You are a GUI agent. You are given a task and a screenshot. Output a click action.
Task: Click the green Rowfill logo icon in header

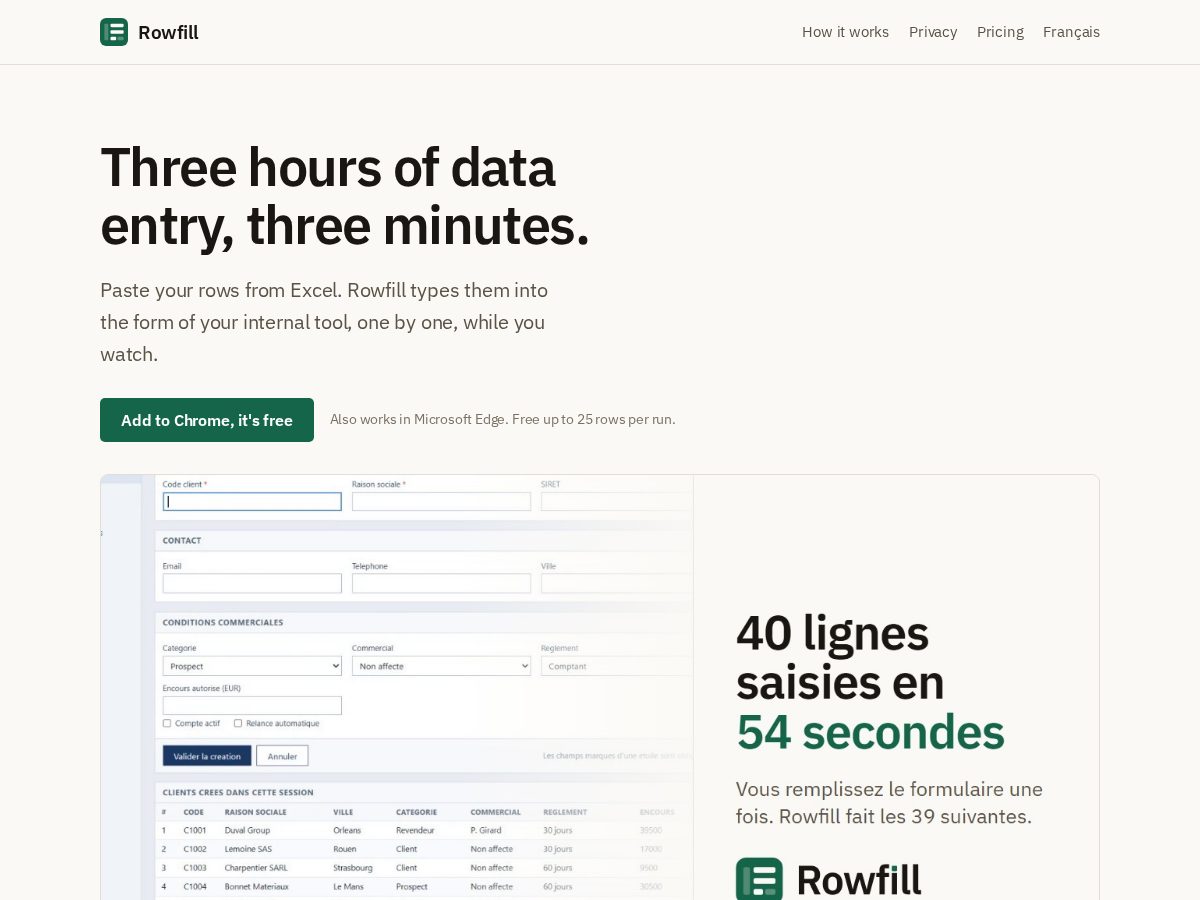[x=114, y=32]
